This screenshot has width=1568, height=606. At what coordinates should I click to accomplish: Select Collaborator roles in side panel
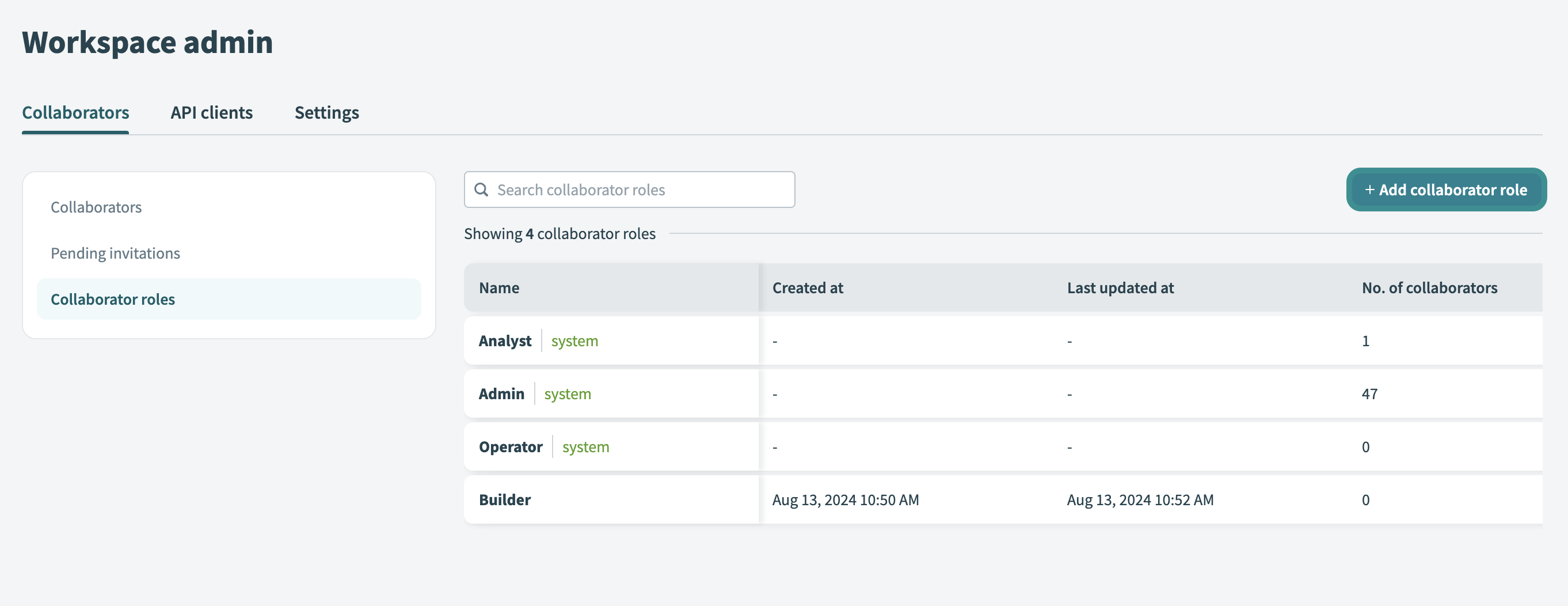pos(229,299)
